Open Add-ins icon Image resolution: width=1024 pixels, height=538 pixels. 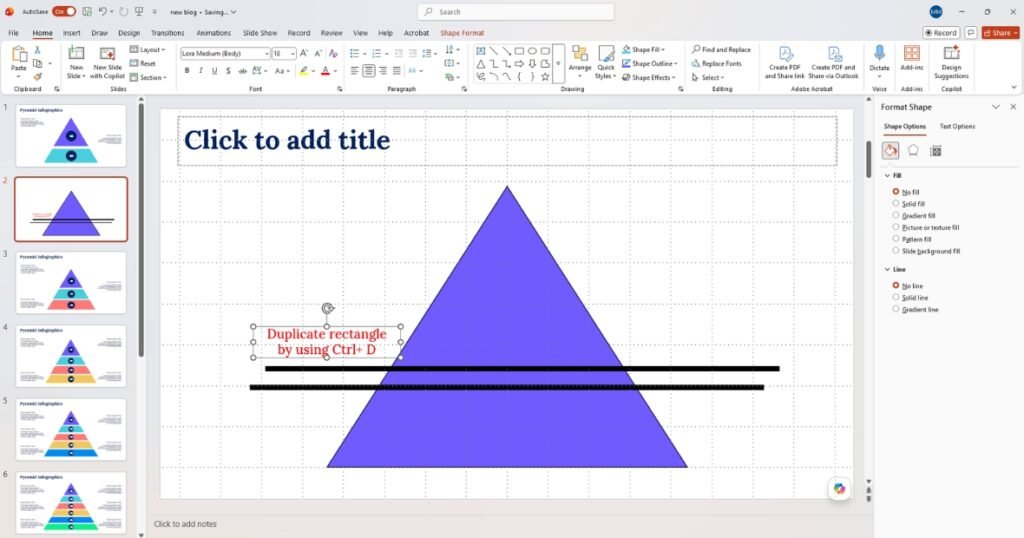912,54
